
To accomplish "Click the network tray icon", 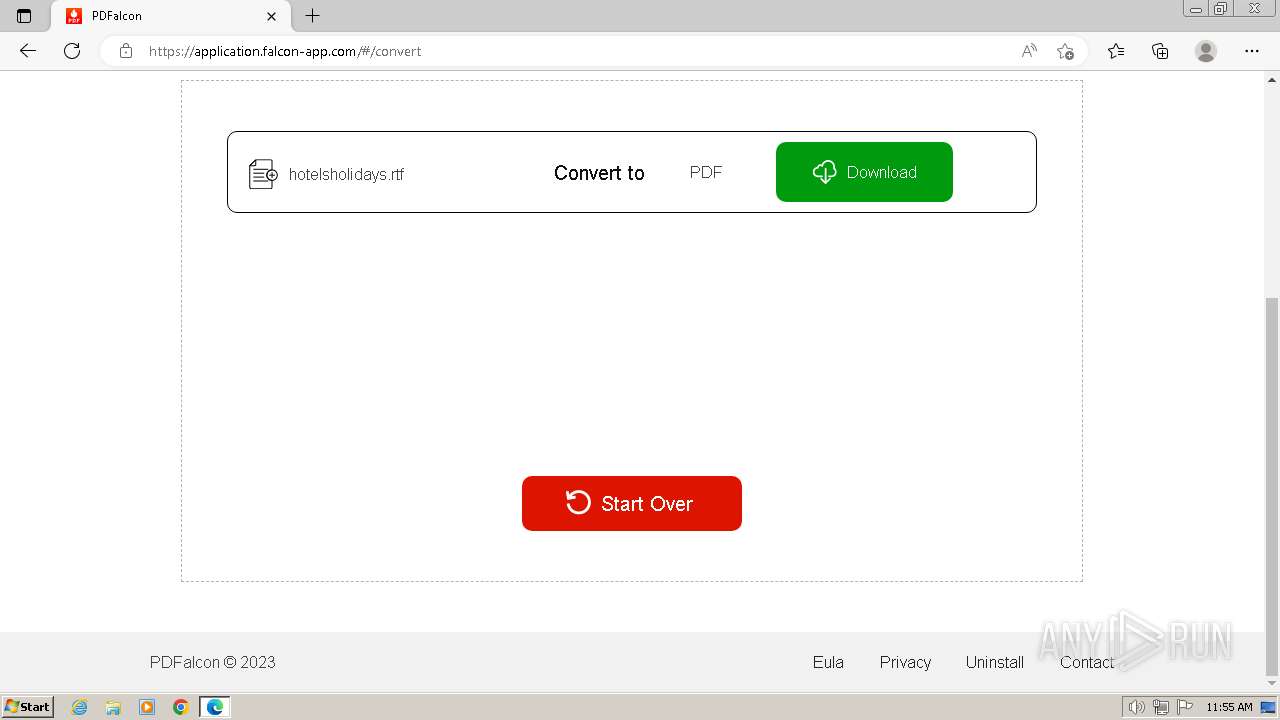I will (x=1161, y=707).
